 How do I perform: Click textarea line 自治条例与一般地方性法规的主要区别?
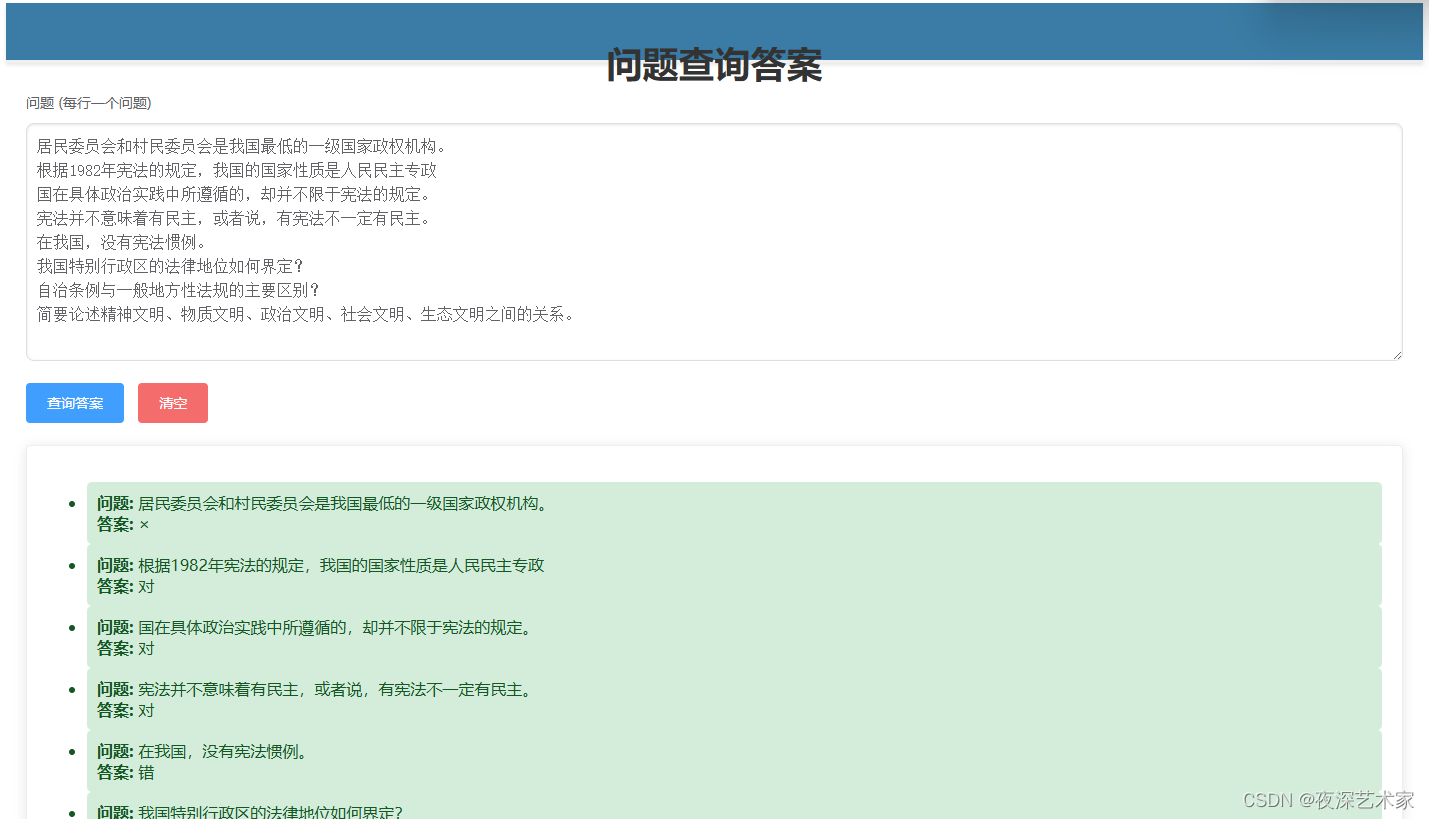(178, 291)
